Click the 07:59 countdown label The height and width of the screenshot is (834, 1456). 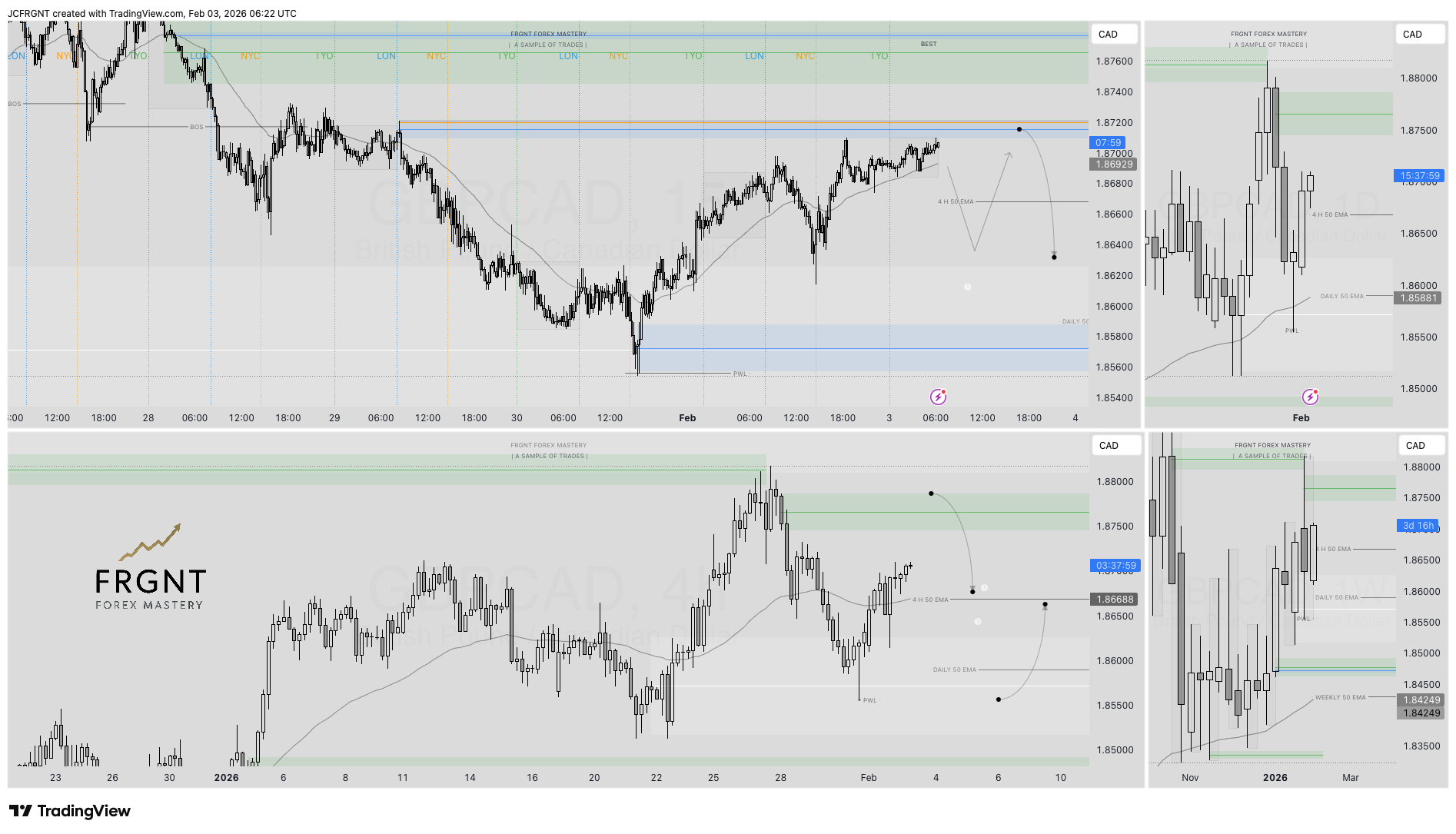point(1108,143)
